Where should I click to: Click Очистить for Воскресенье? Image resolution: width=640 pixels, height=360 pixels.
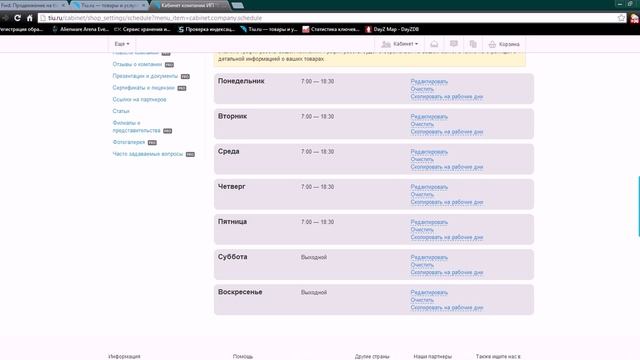422,300
